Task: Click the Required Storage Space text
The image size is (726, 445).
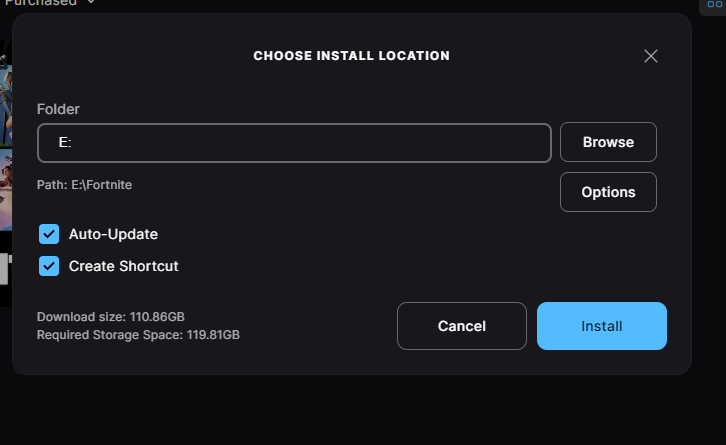Action: click(138, 335)
